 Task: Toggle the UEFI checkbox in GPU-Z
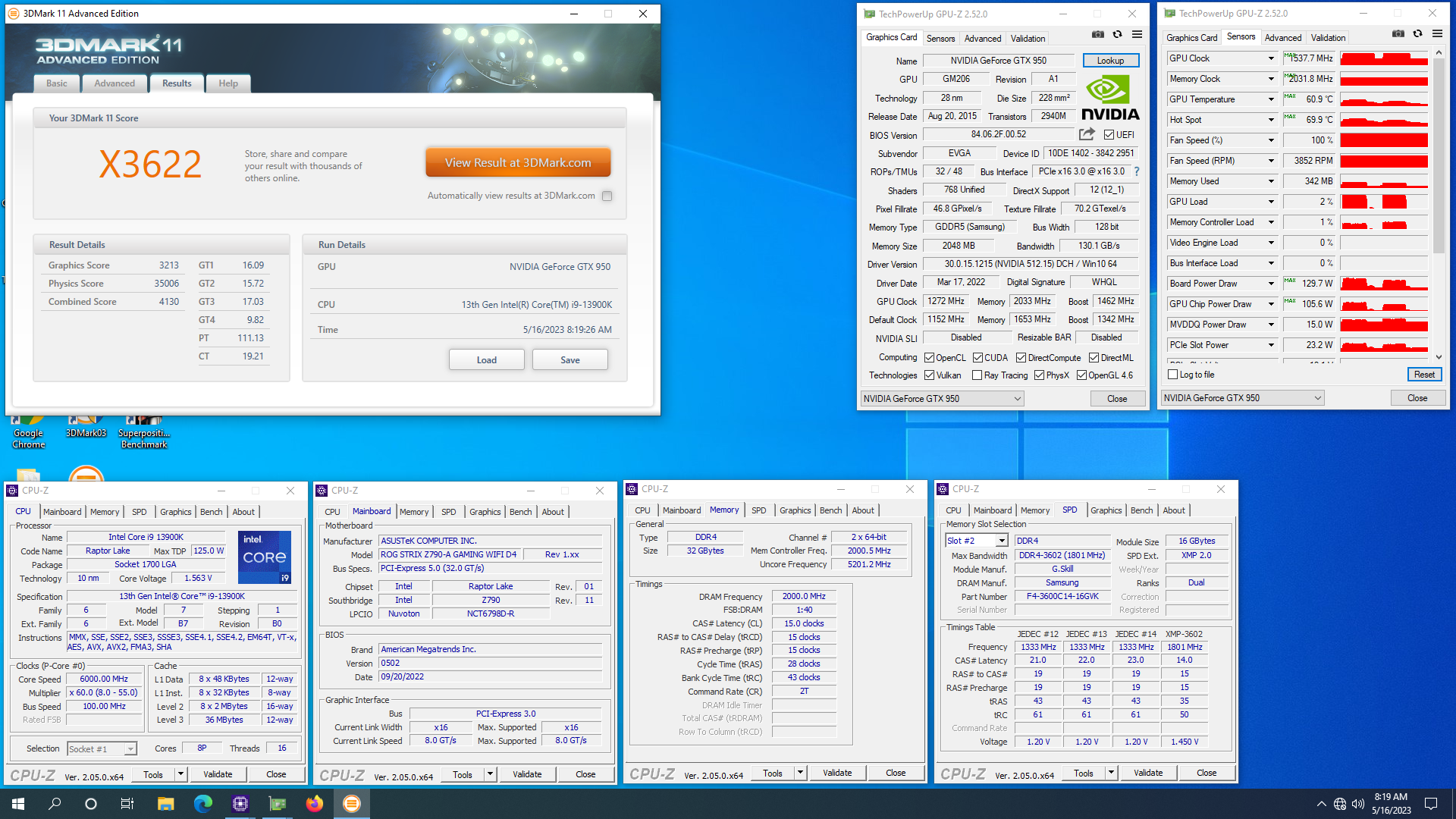[1109, 135]
